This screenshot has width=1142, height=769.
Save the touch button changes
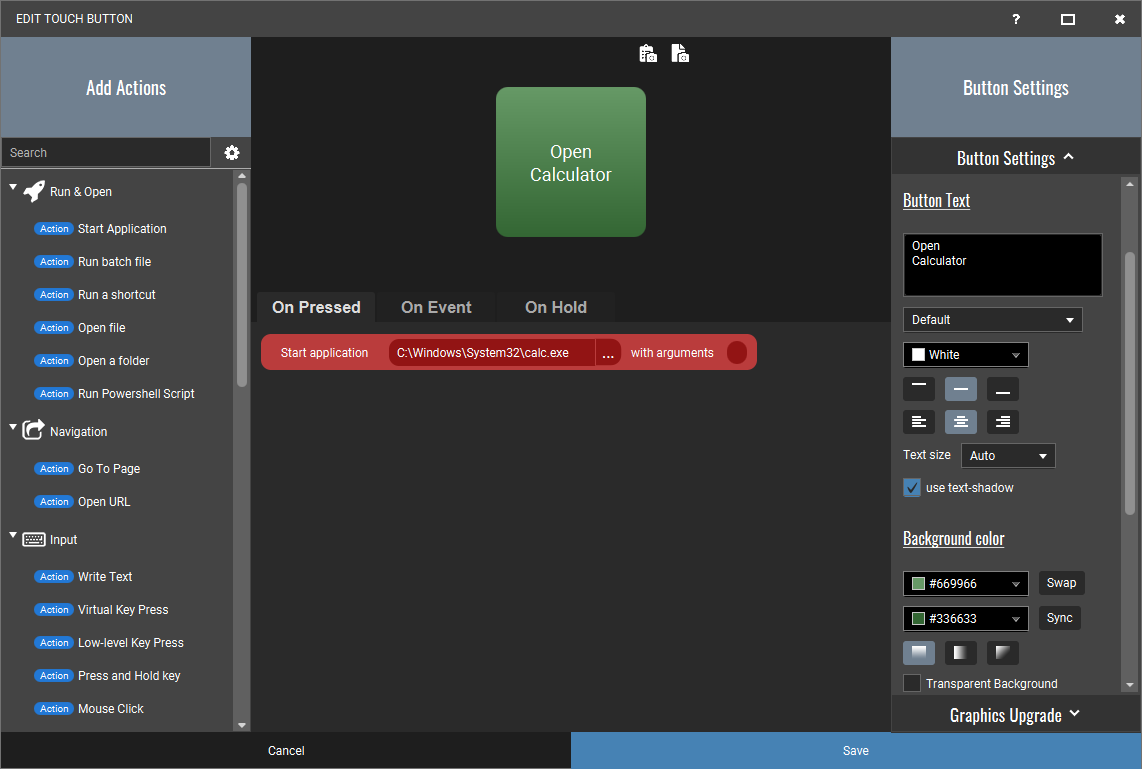coord(856,751)
